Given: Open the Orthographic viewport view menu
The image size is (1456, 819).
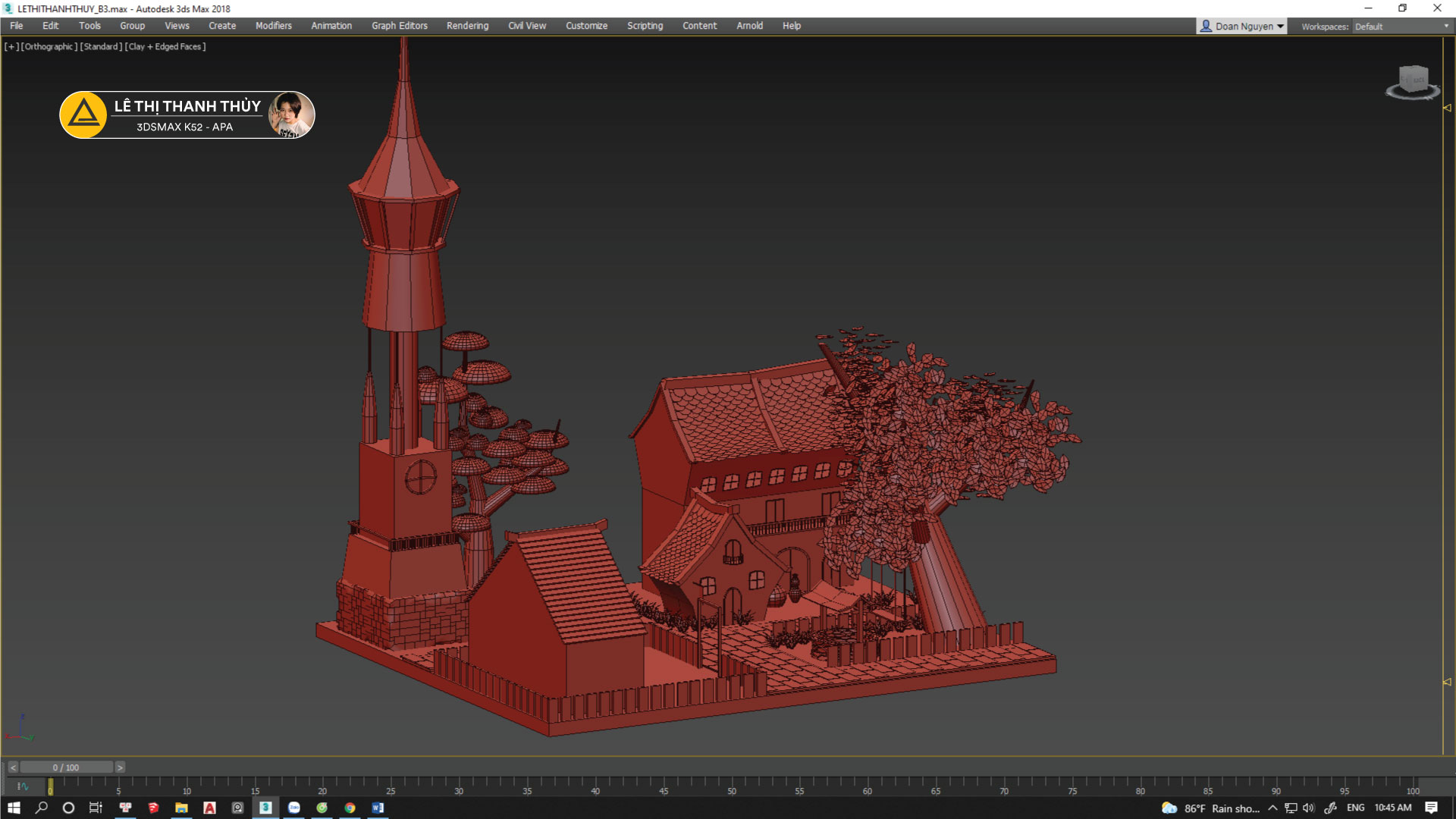Looking at the screenshot, I should [x=49, y=46].
